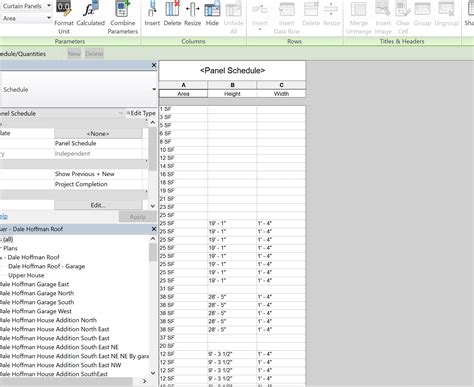This screenshot has height=387, width=474.
Task: Open Dale Hoffman Garage South view
Action: [x=37, y=302]
